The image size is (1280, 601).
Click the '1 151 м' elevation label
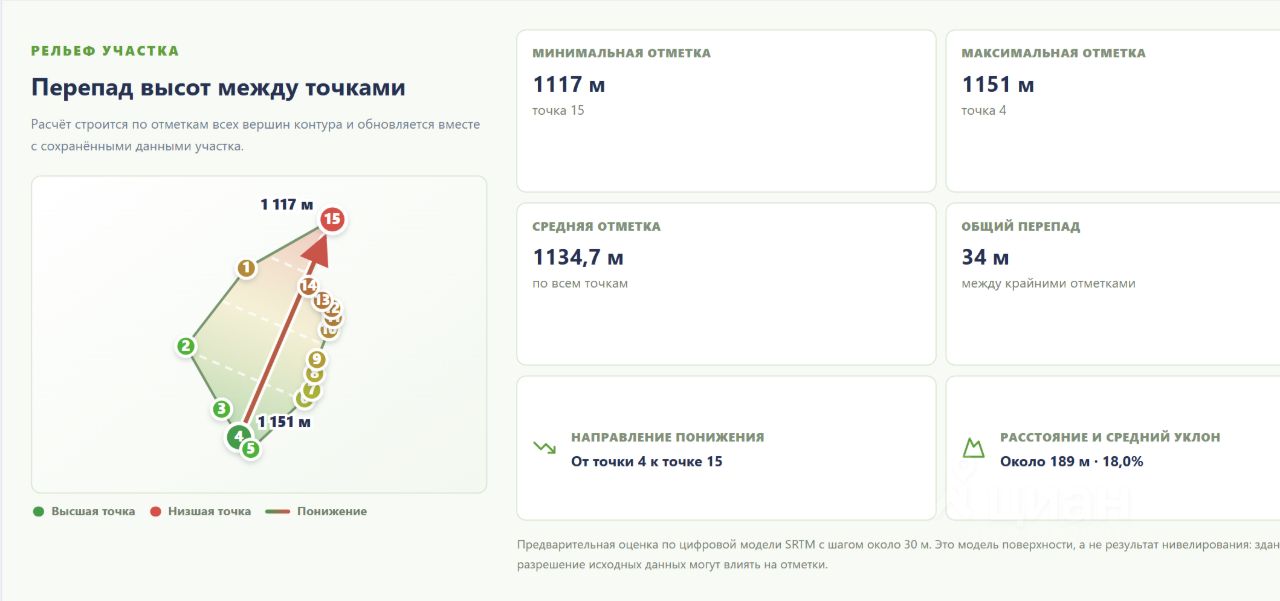(284, 422)
